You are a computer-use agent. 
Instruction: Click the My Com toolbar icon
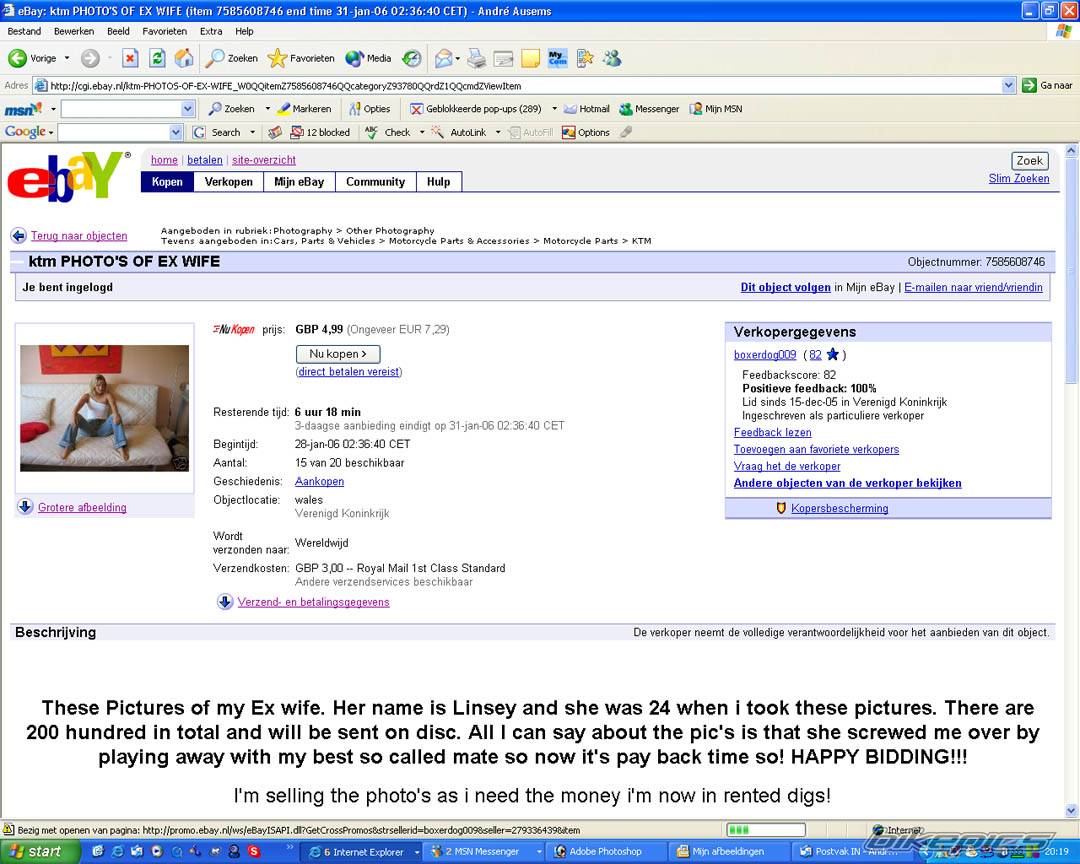(557, 59)
